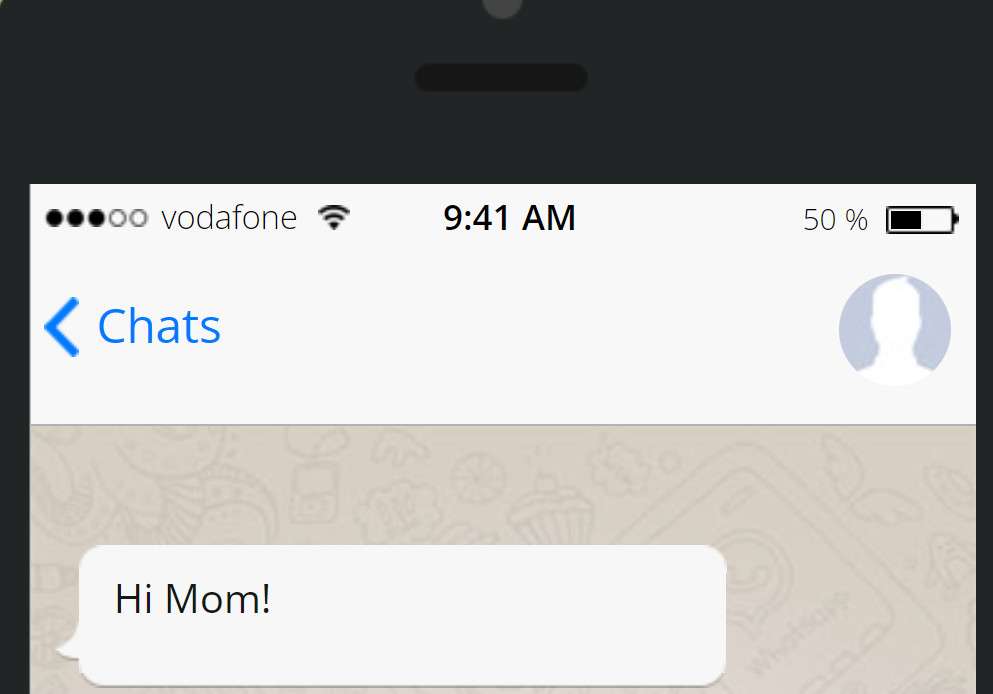Click the signal strength dots

point(96,218)
